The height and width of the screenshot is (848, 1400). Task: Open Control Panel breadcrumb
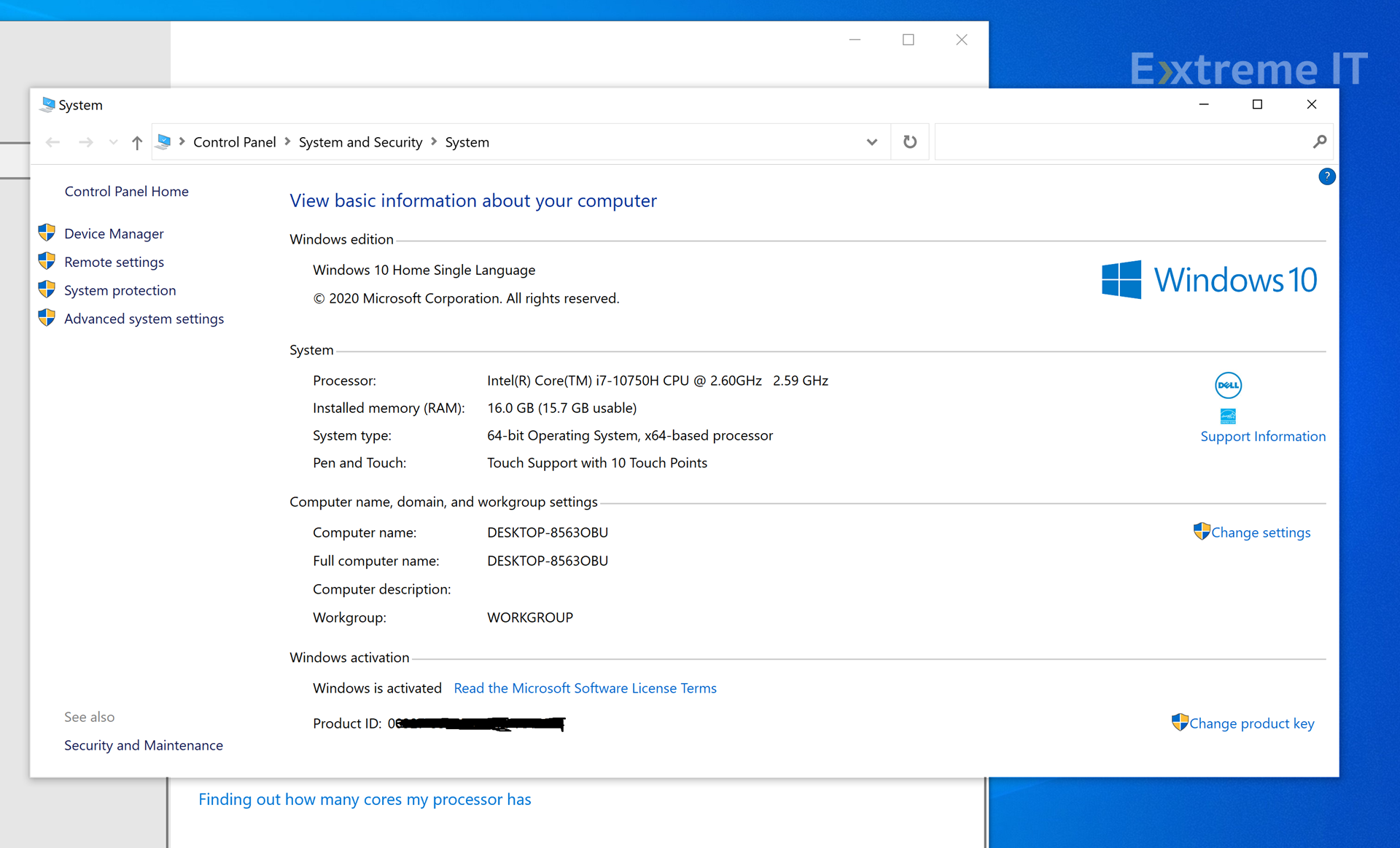[x=234, y=142]
